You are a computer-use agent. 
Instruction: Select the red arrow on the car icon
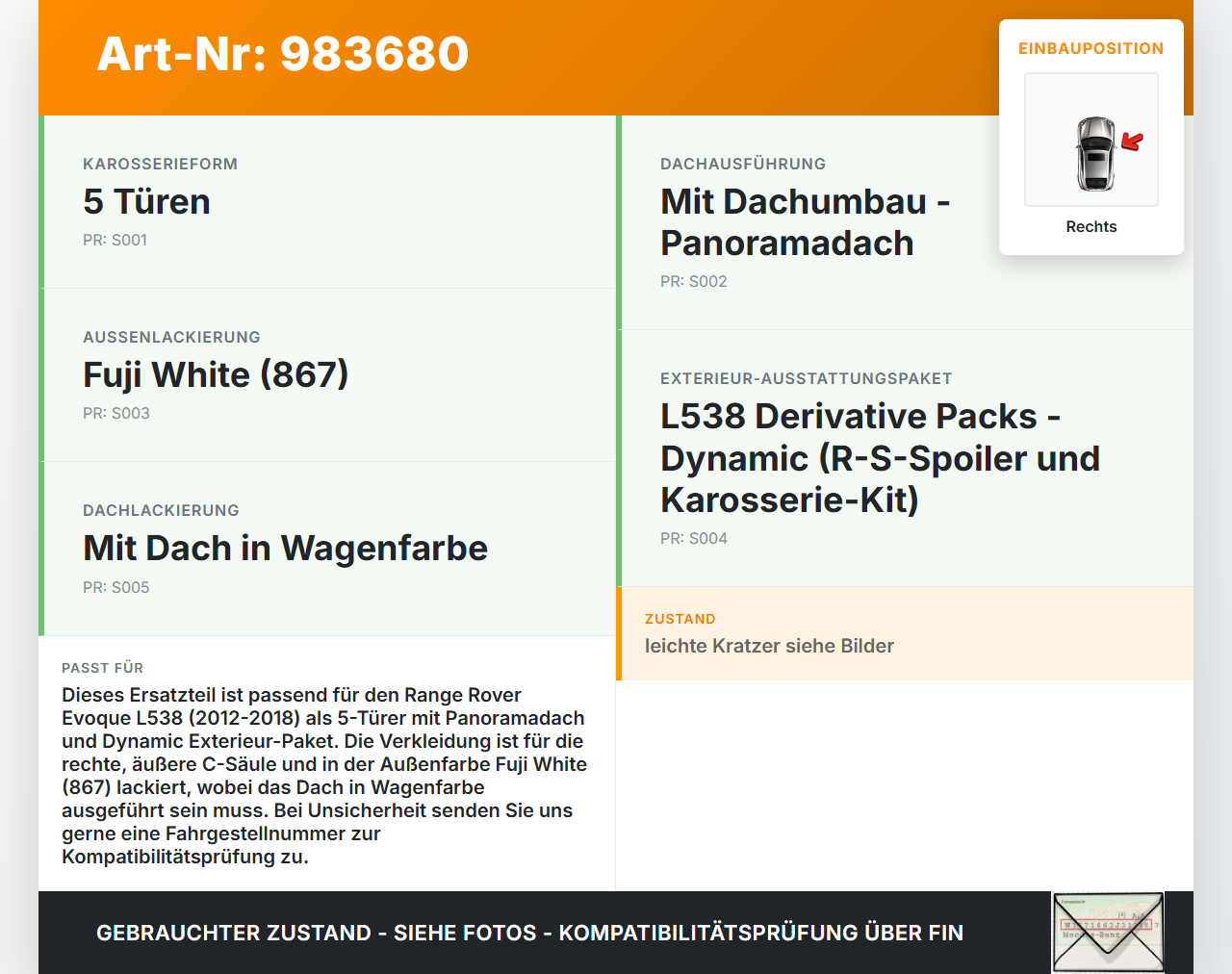click(x=1133, y=141)
